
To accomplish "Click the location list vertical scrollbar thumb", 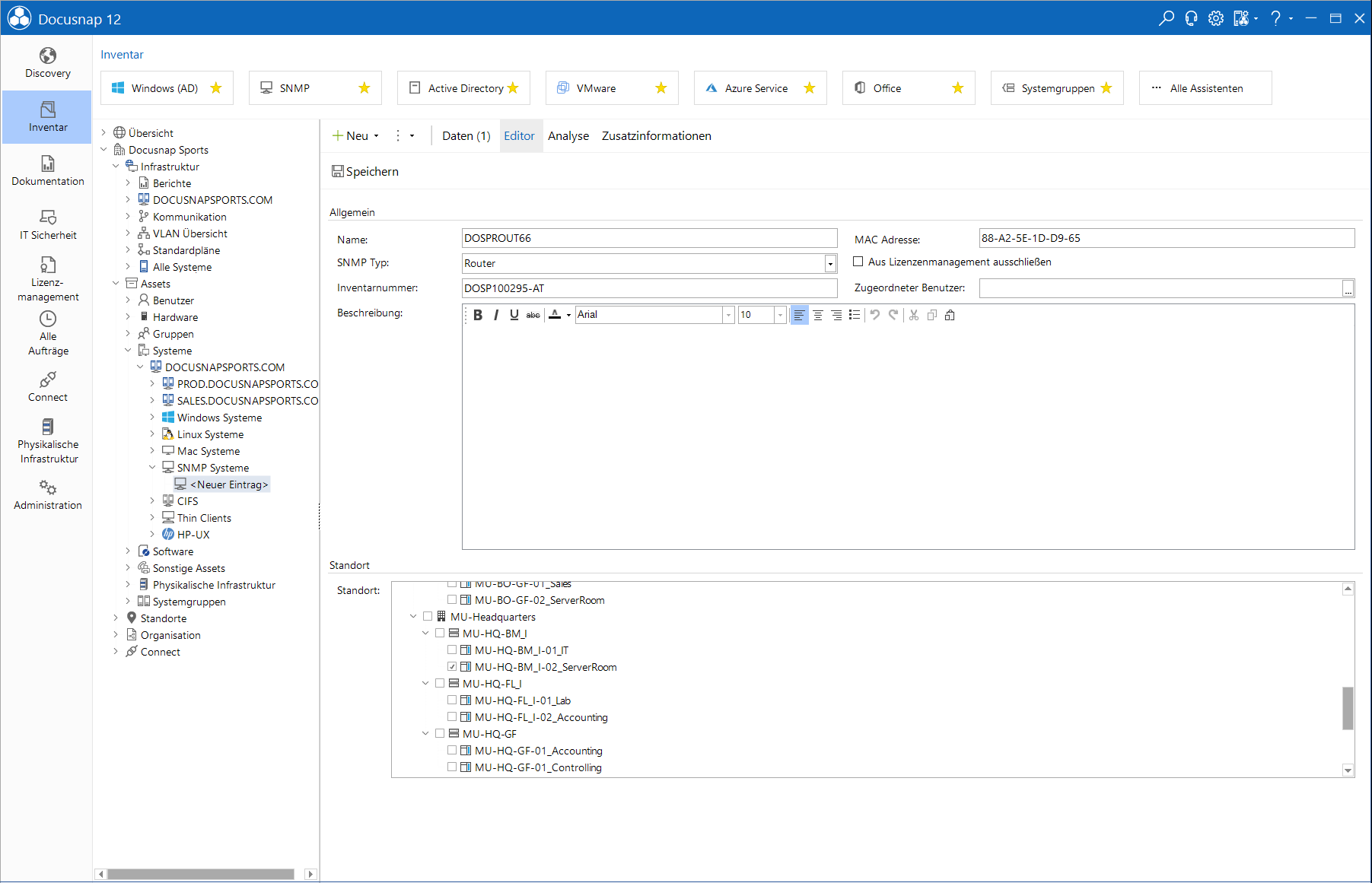I will click(x=1348, y=708).
